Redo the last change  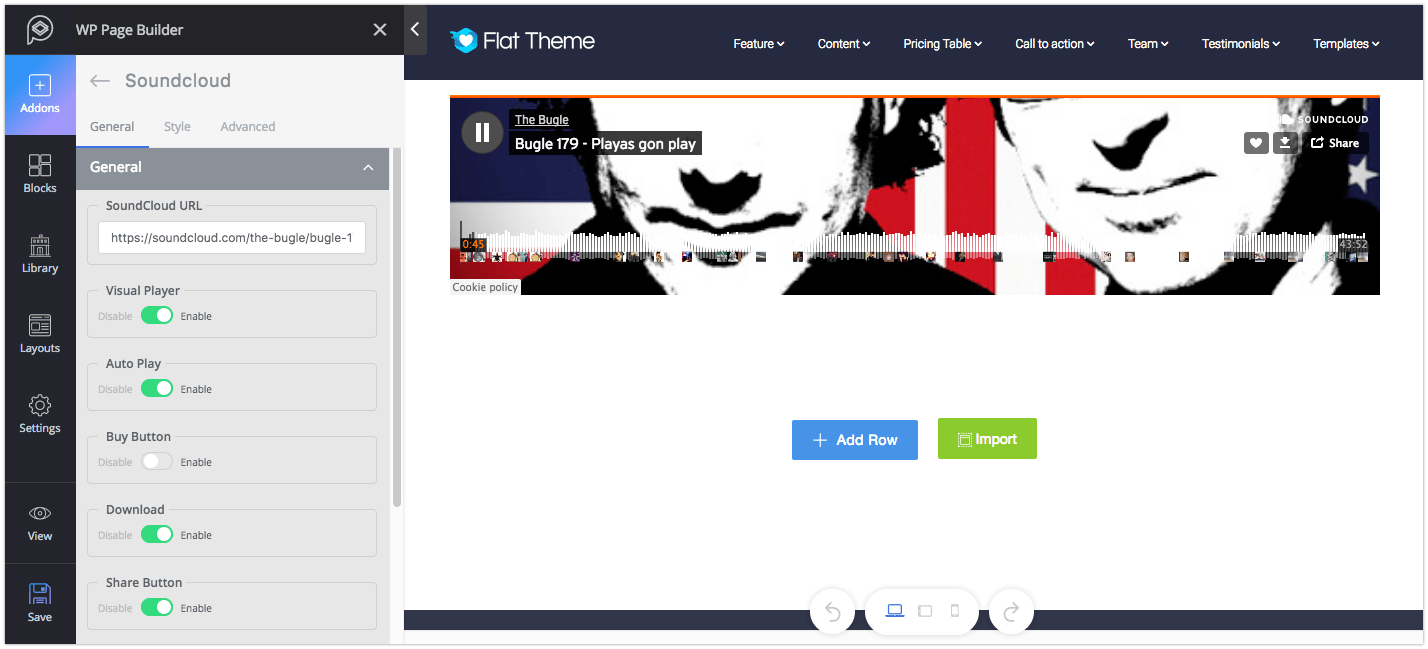[x=1011, y=611]
